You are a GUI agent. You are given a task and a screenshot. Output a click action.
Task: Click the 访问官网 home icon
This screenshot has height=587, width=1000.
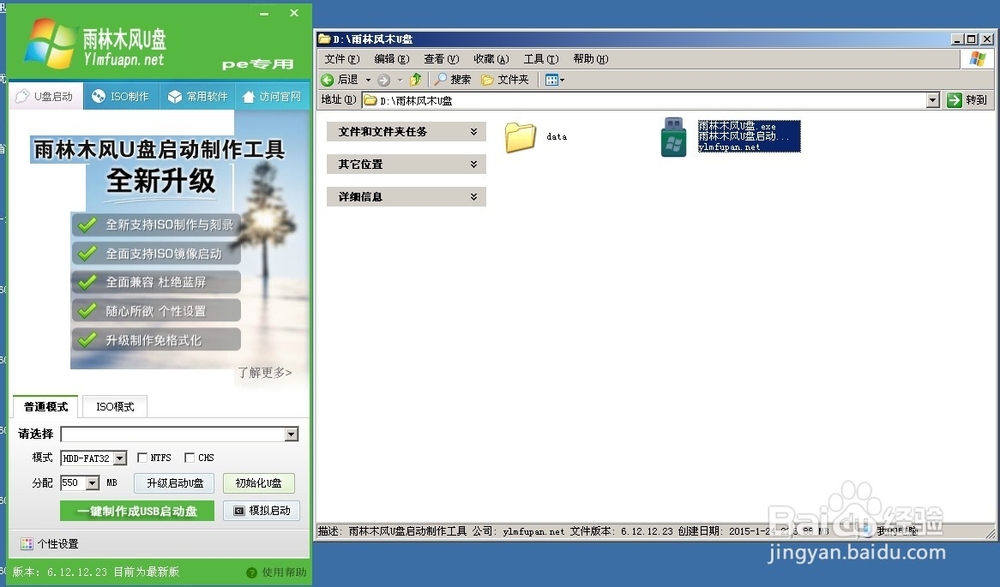click(246, 96)
